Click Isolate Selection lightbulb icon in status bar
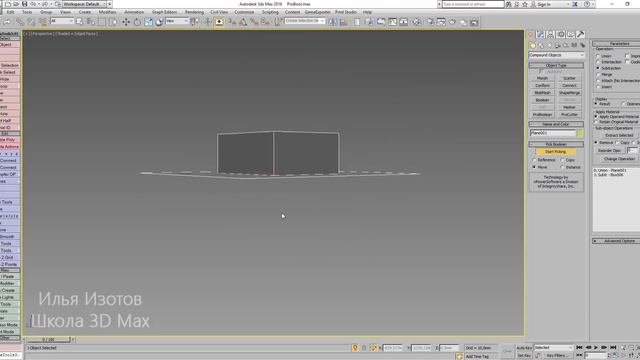 tap(355, 348)
